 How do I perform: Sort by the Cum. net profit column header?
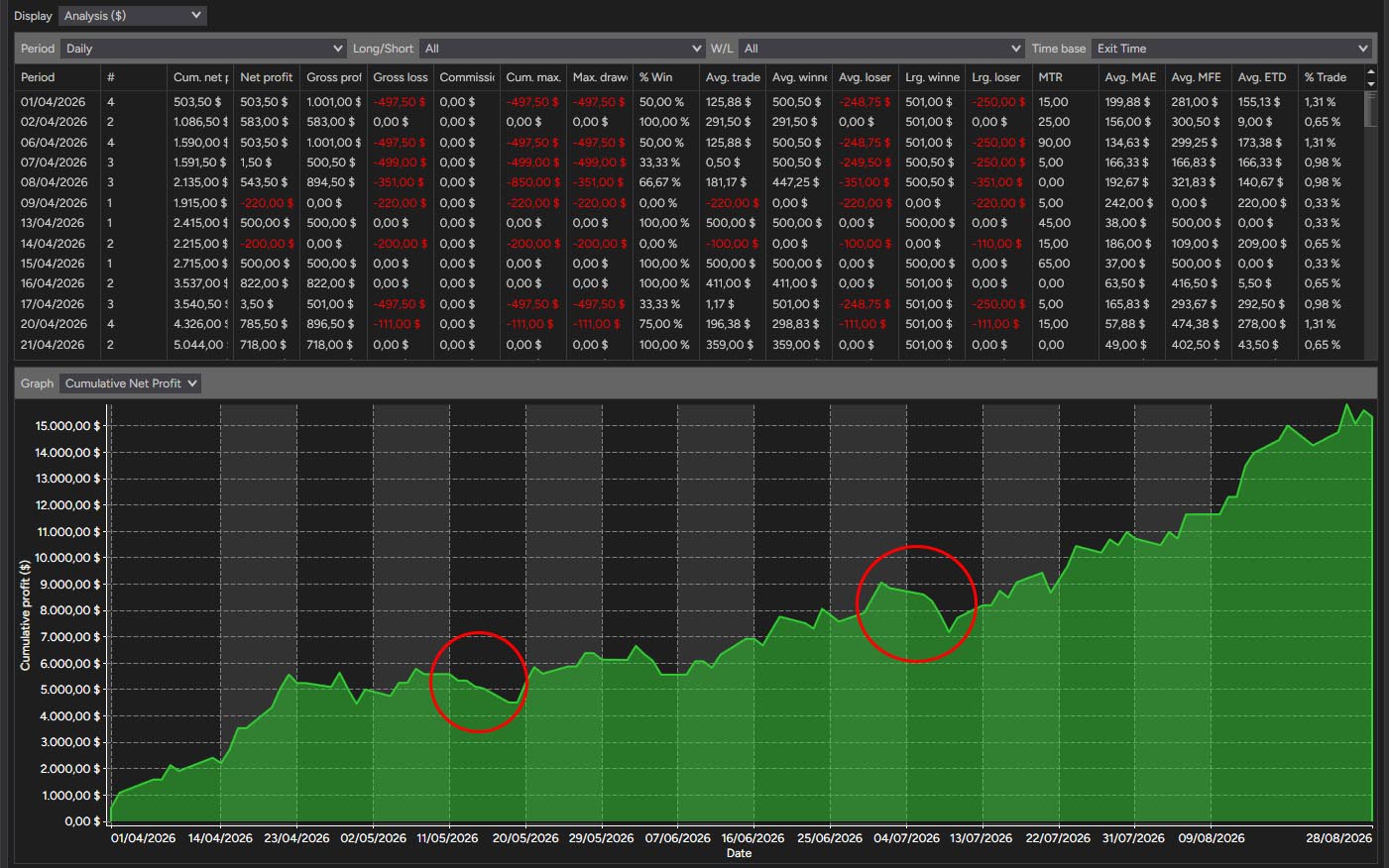200,77
